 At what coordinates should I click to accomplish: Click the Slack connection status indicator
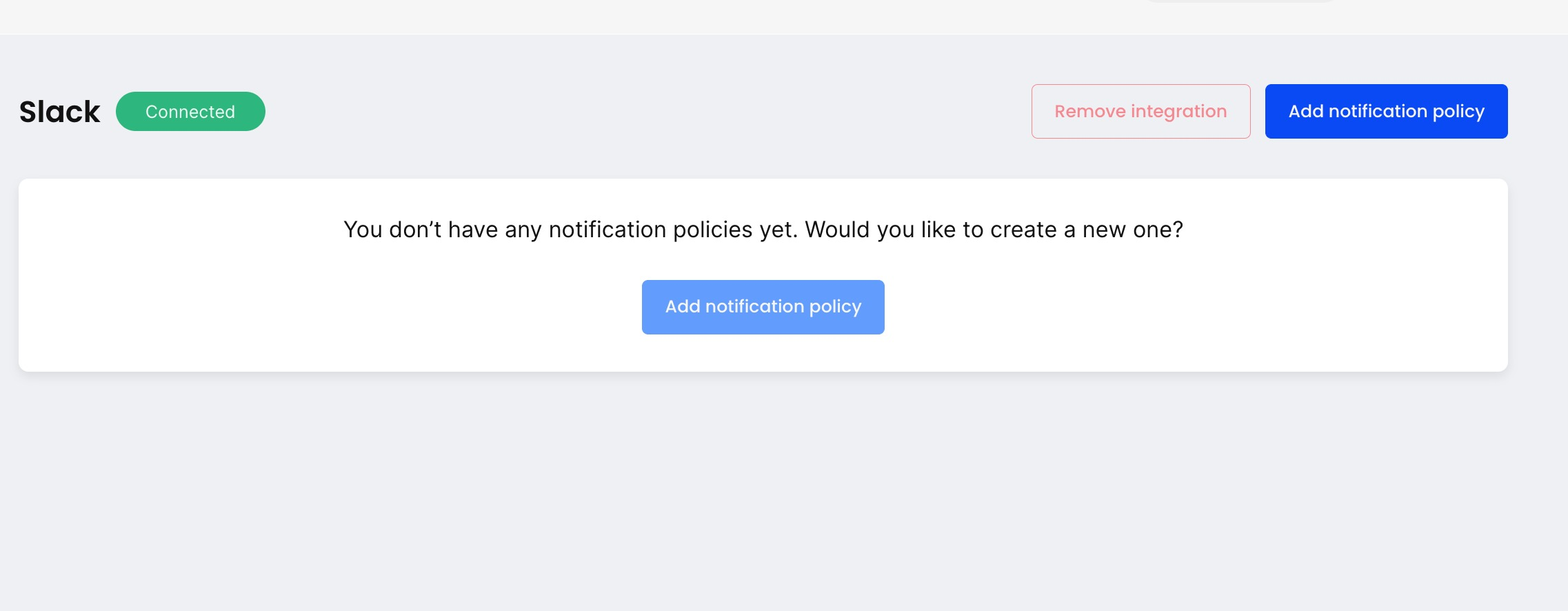coord(190,111)
